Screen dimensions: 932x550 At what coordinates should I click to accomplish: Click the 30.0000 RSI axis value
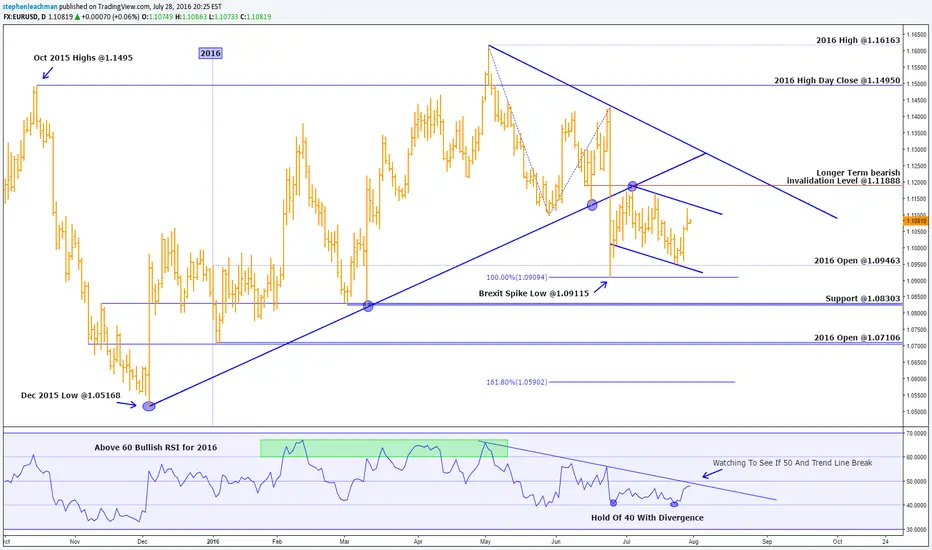coord(917,529)
